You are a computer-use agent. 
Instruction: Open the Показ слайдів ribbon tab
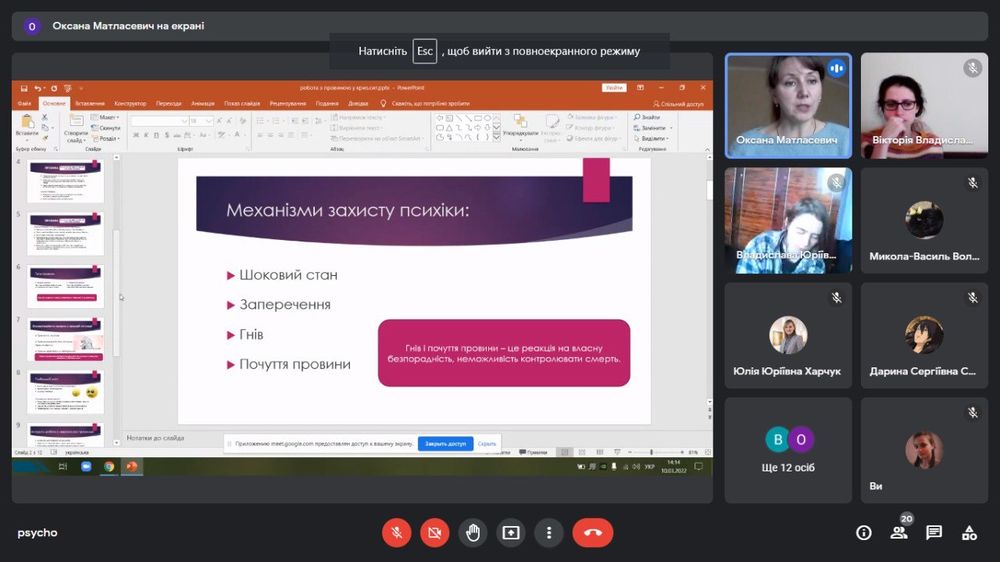(x=242, y=103)
